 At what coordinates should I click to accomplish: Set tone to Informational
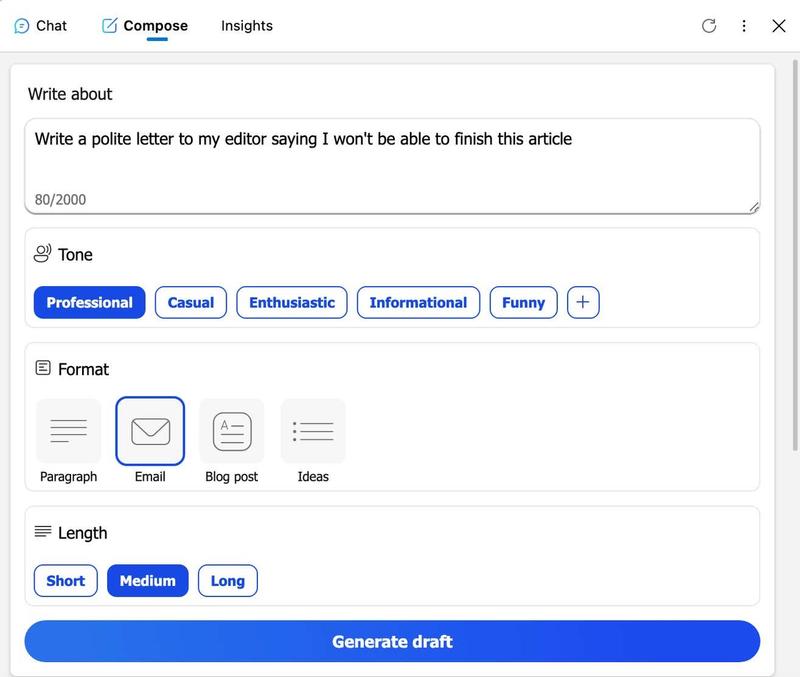[x=418, y=302]
